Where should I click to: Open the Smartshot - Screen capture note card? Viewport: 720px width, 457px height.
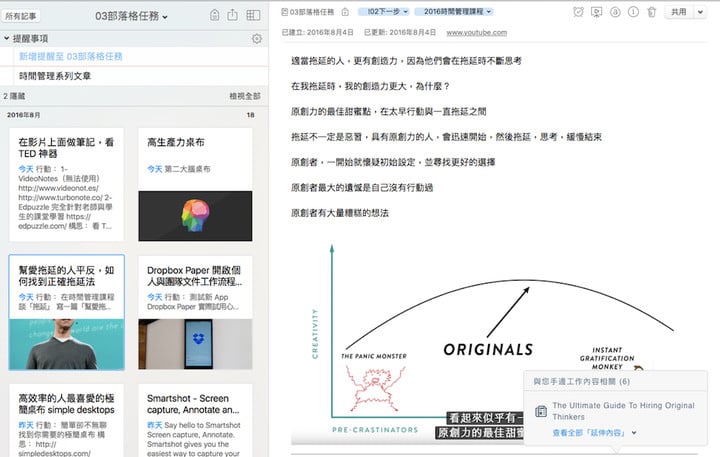[x=195, y=420]
